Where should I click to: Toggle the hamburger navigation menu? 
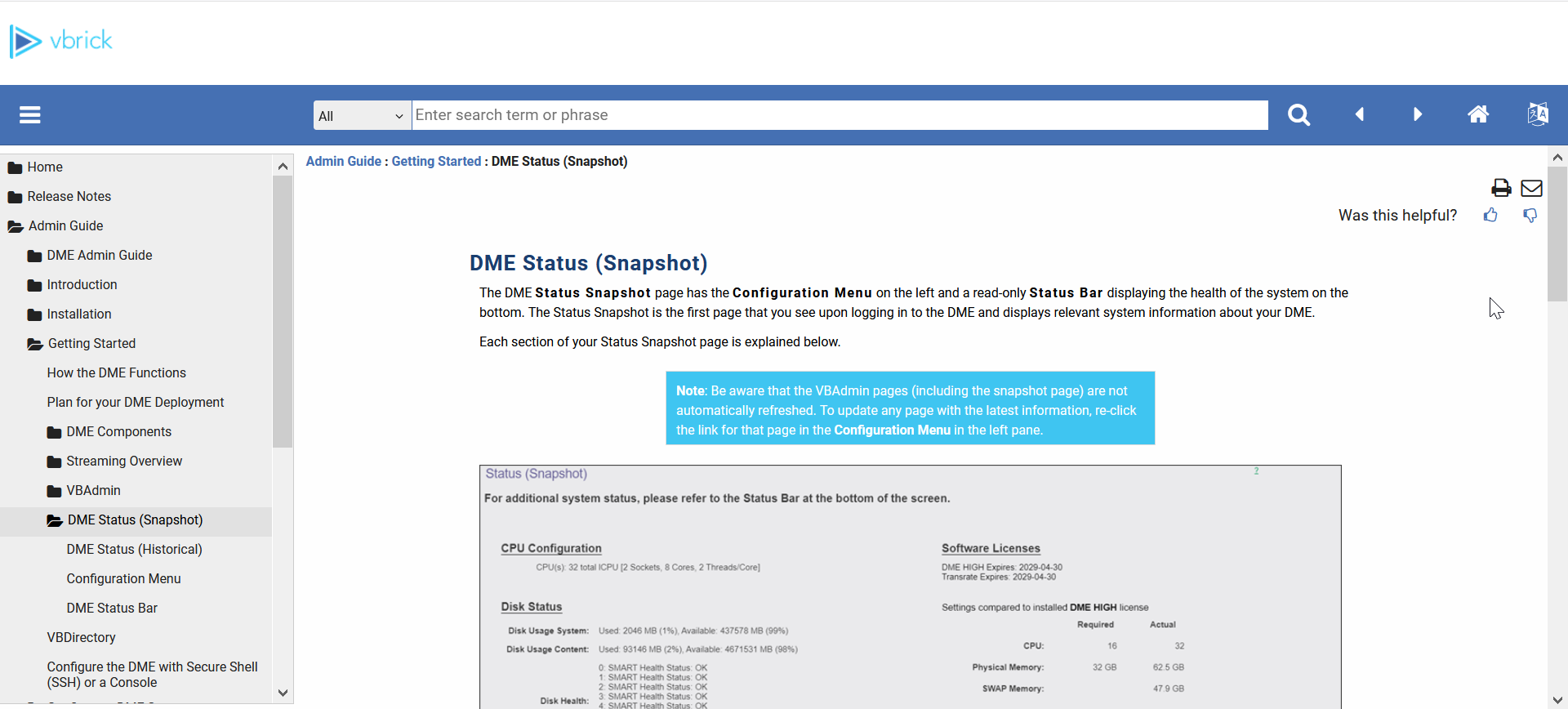click(x=30, y=115)
